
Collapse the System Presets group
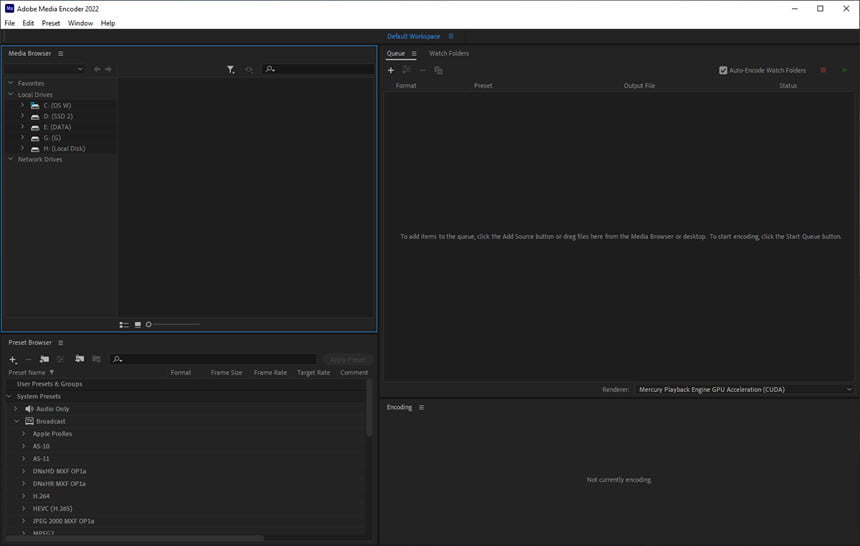click(9, 396)
